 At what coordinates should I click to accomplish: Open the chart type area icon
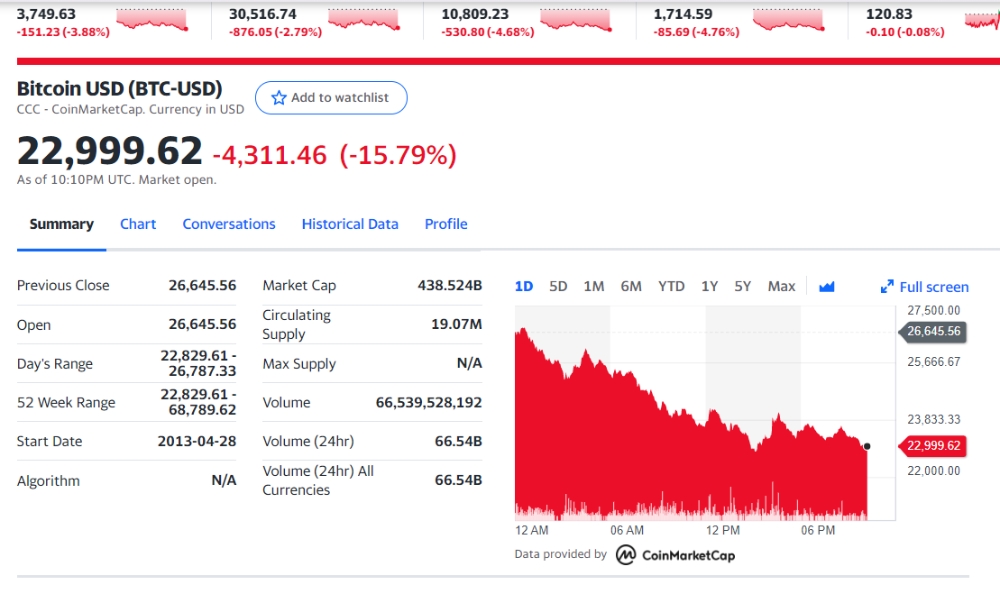[x=827, y=286]
